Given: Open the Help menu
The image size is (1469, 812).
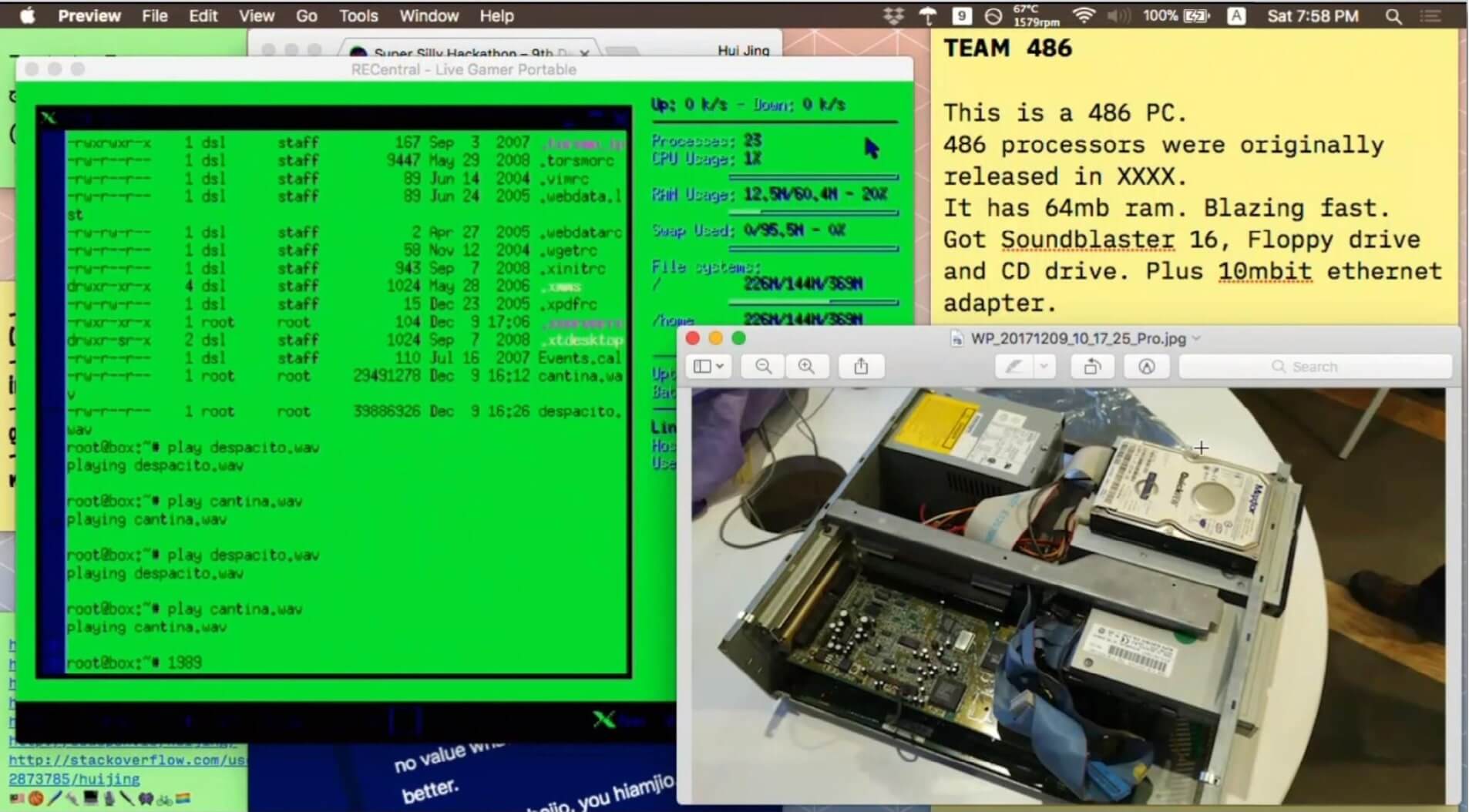Looking at the screenshot, I should pos(496,15).
